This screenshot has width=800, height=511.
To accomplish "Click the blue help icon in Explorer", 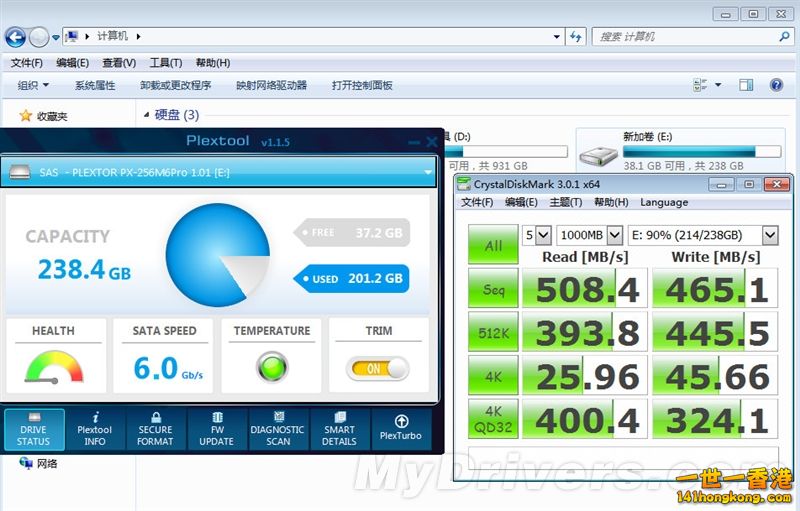I will [x=776, y=85].
